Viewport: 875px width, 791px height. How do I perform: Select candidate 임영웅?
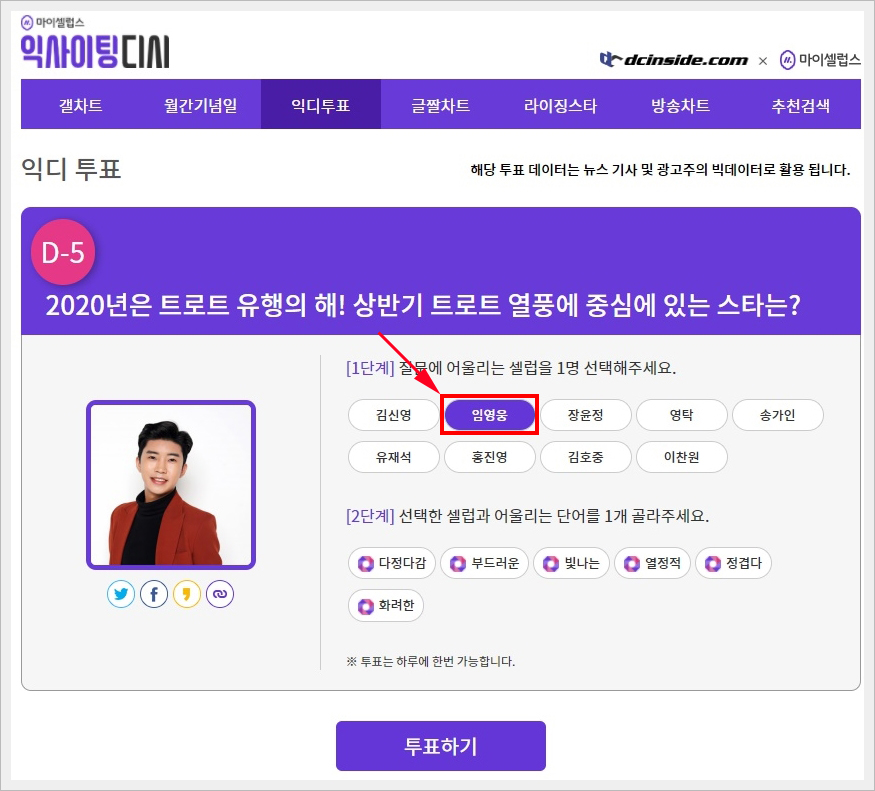coord(489,415)
